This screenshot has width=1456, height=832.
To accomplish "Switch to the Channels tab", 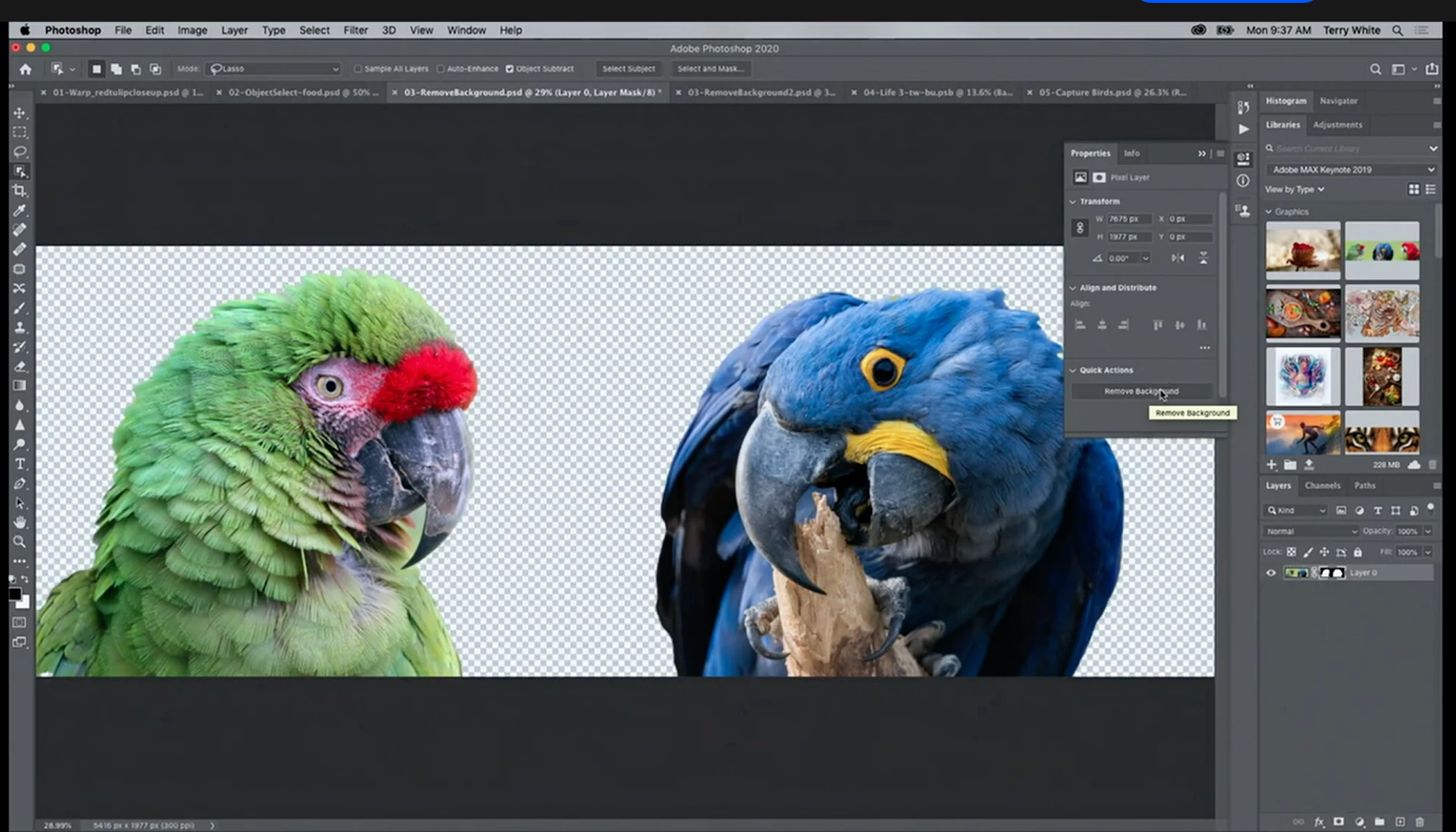I will click(x=1322, y=486).
